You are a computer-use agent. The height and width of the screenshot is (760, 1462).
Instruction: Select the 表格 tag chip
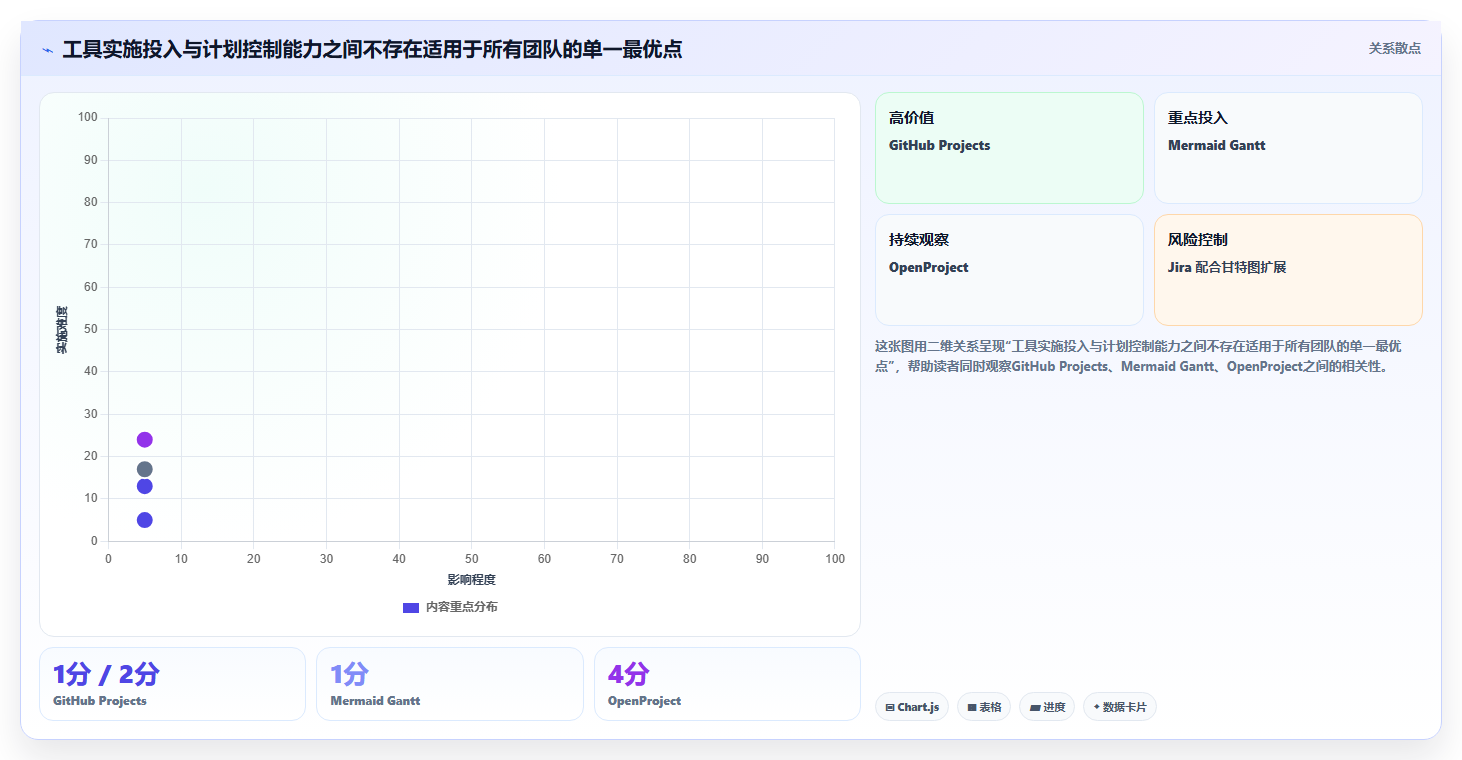(984, 707)
